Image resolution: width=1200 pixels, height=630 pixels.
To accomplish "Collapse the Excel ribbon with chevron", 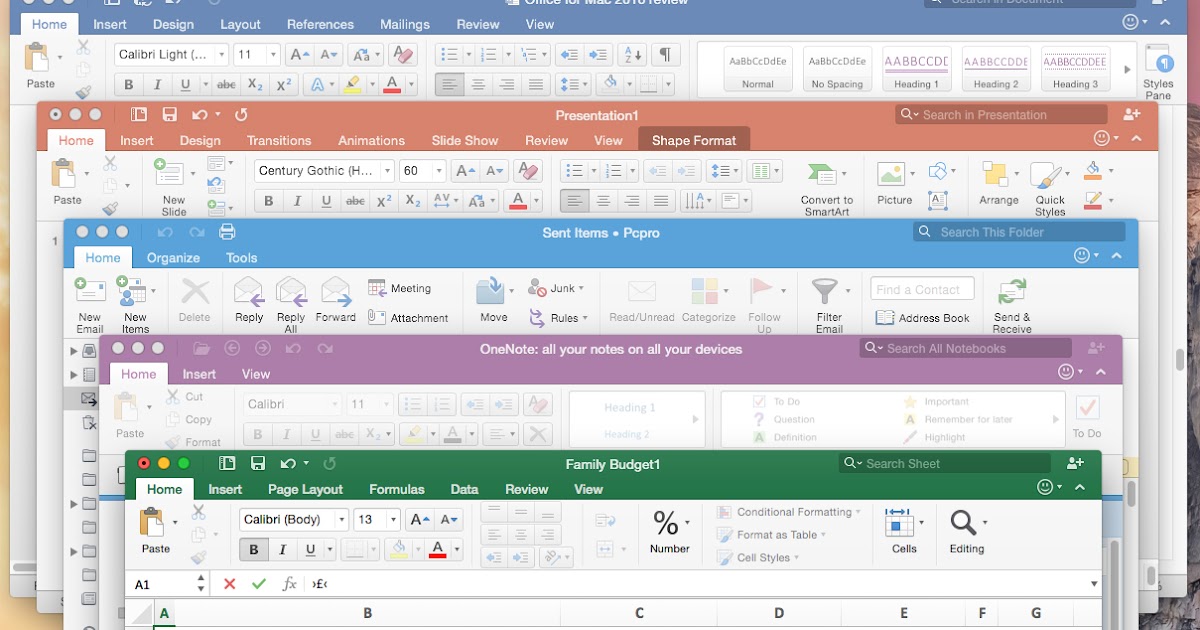I will pos(1079,487).
